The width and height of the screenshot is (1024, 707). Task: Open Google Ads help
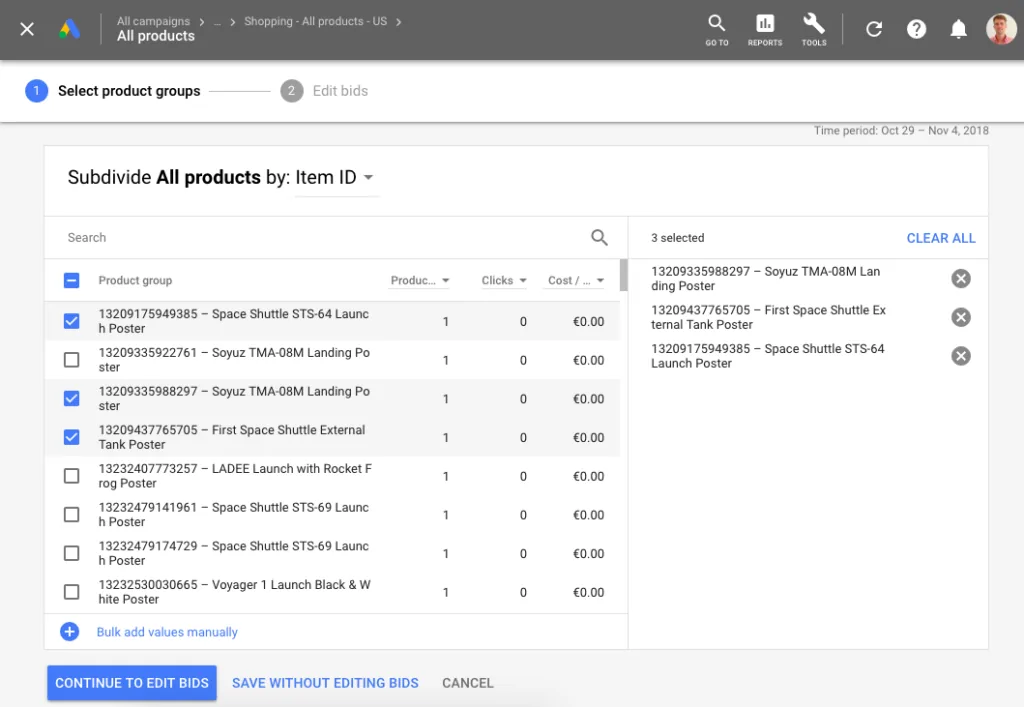(x=917, y=29)
